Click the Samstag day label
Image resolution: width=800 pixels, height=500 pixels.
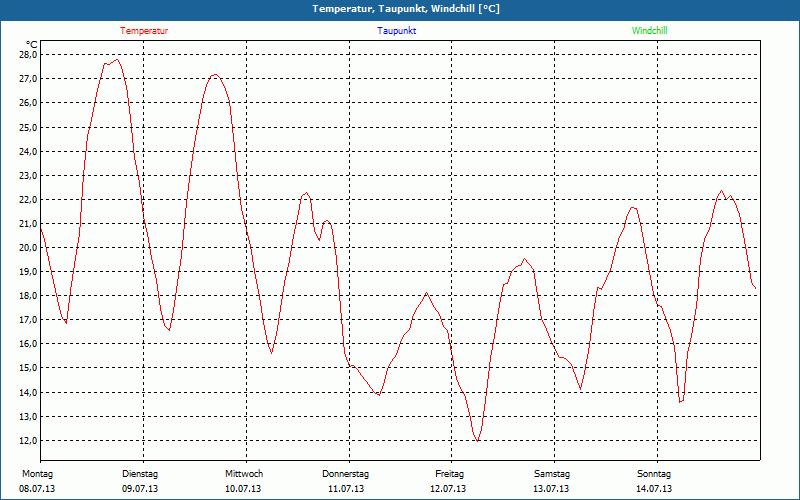point(552,474)
